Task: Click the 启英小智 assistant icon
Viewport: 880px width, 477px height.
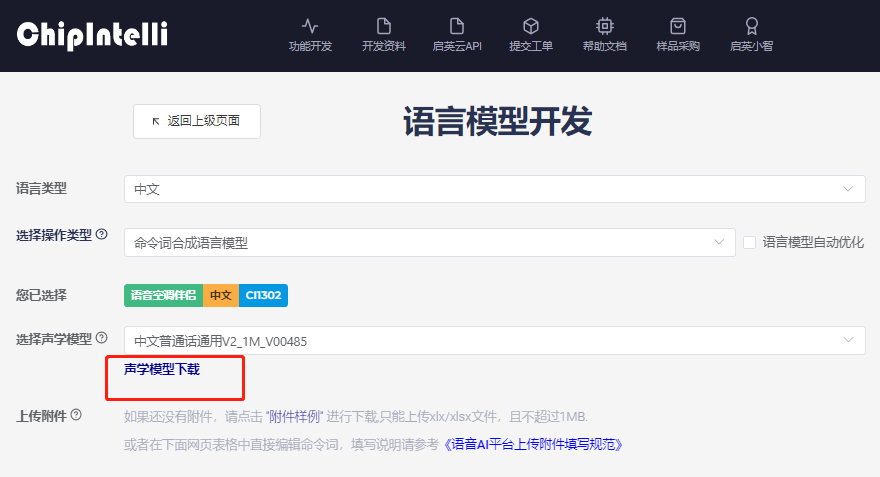Action: (751, 26)
